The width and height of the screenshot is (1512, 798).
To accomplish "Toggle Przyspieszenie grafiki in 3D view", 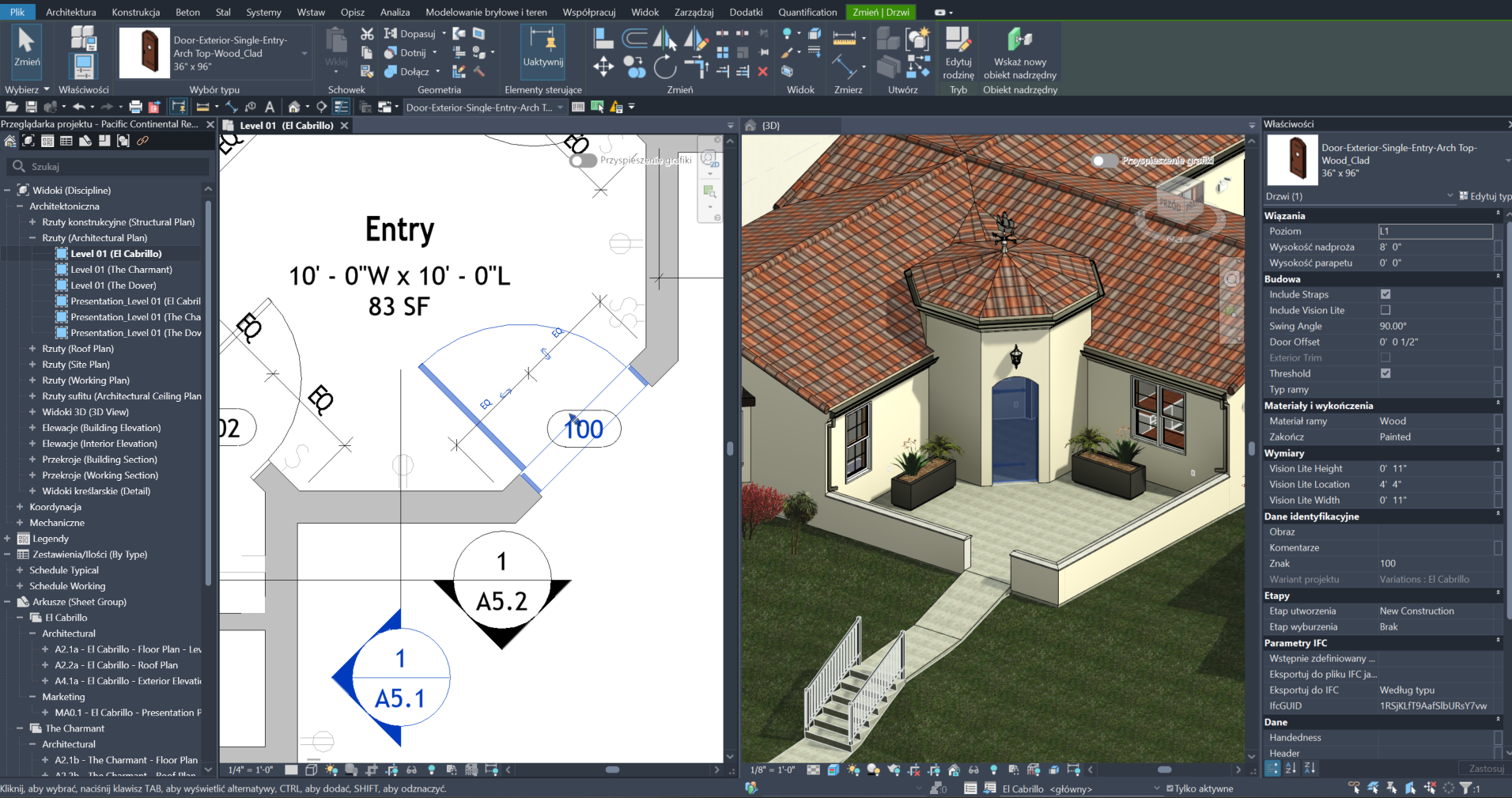I will [1106, 161].
